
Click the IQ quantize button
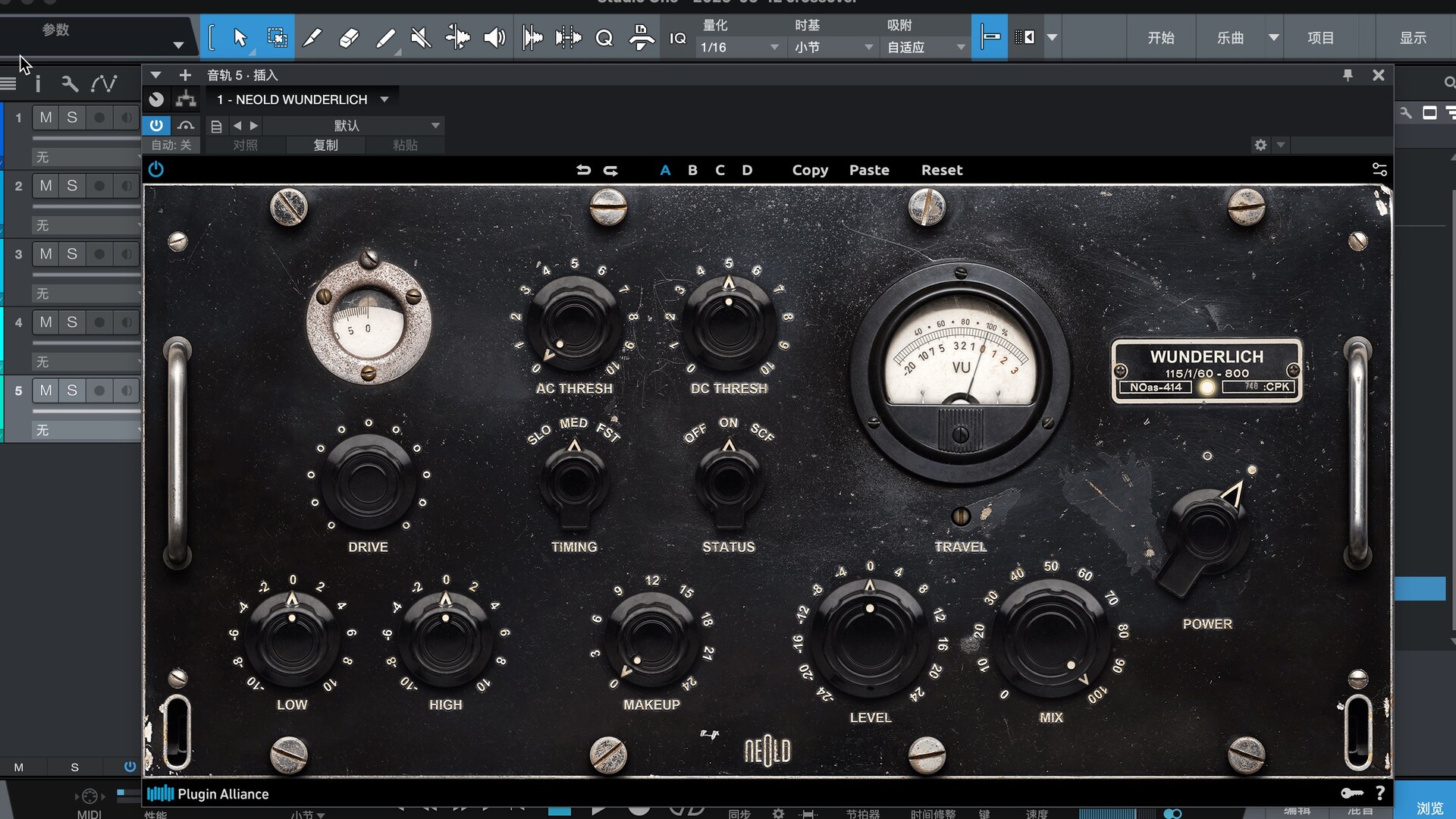[x=677, y=38]
